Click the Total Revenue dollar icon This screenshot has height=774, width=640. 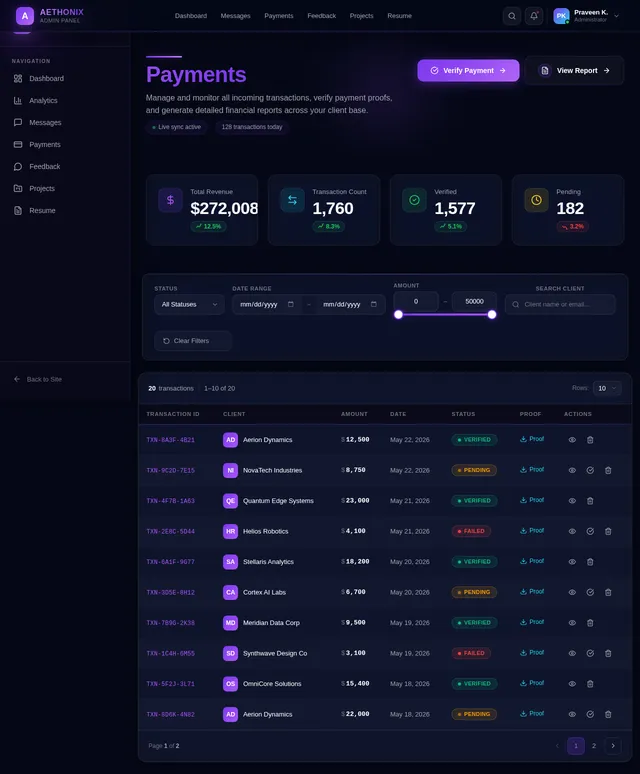point(170,200)
